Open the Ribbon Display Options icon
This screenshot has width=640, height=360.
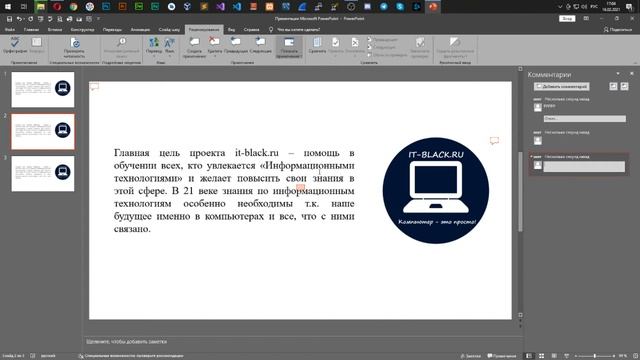586,19
